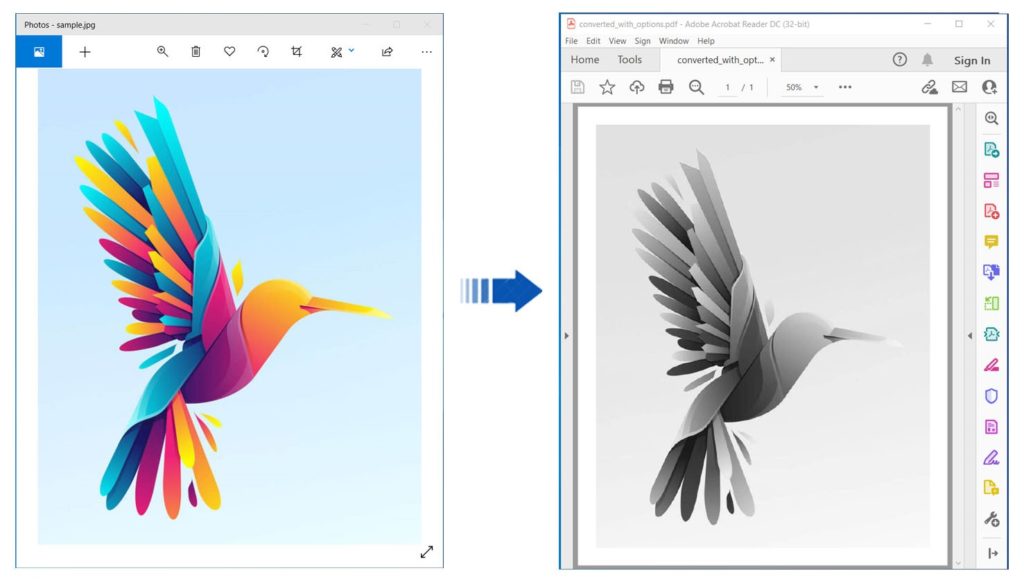
Task: Delete the photo with trash icon
Action: [196, 52]
